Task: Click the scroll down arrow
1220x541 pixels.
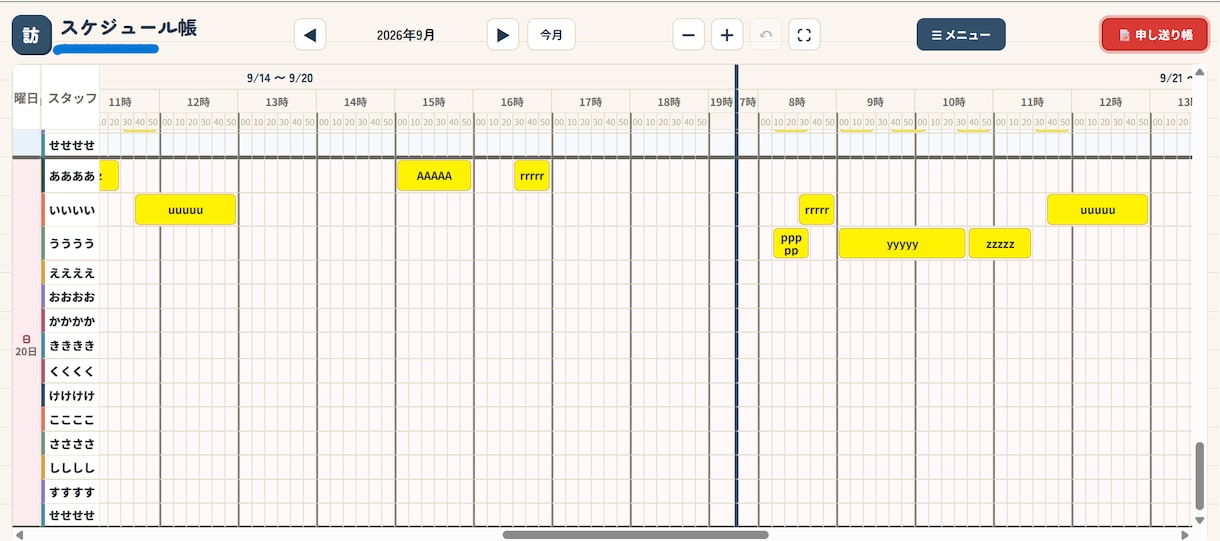Action: click(1200, 521)
